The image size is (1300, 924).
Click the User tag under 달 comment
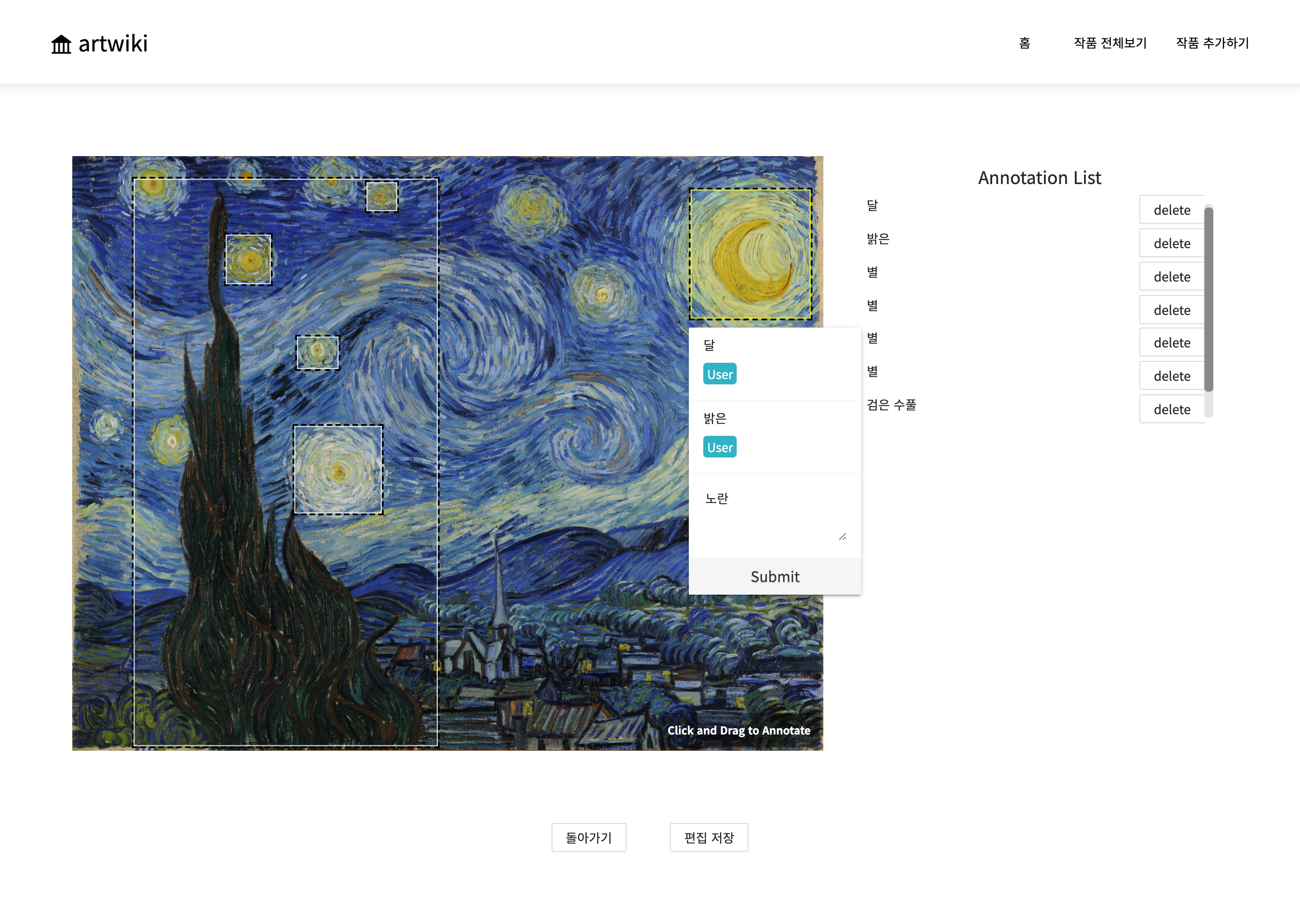[x=719, y=374]
